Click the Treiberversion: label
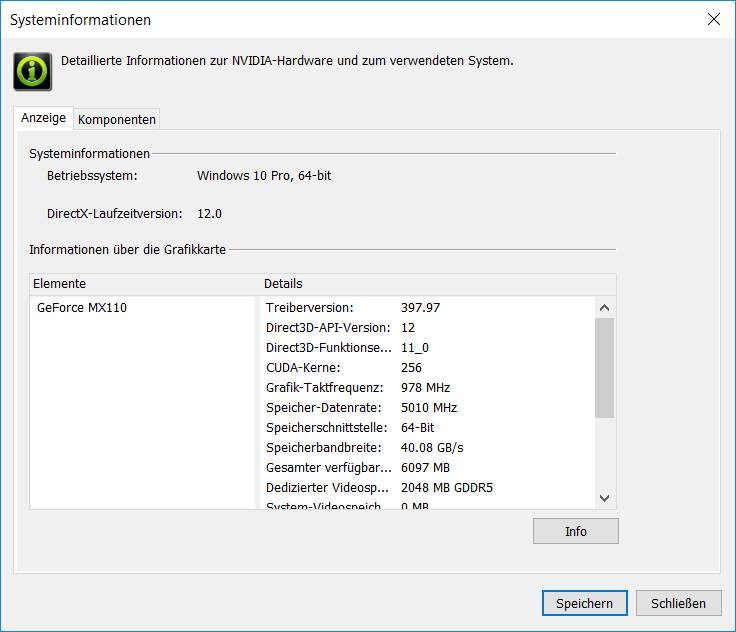 pos(309,308)
